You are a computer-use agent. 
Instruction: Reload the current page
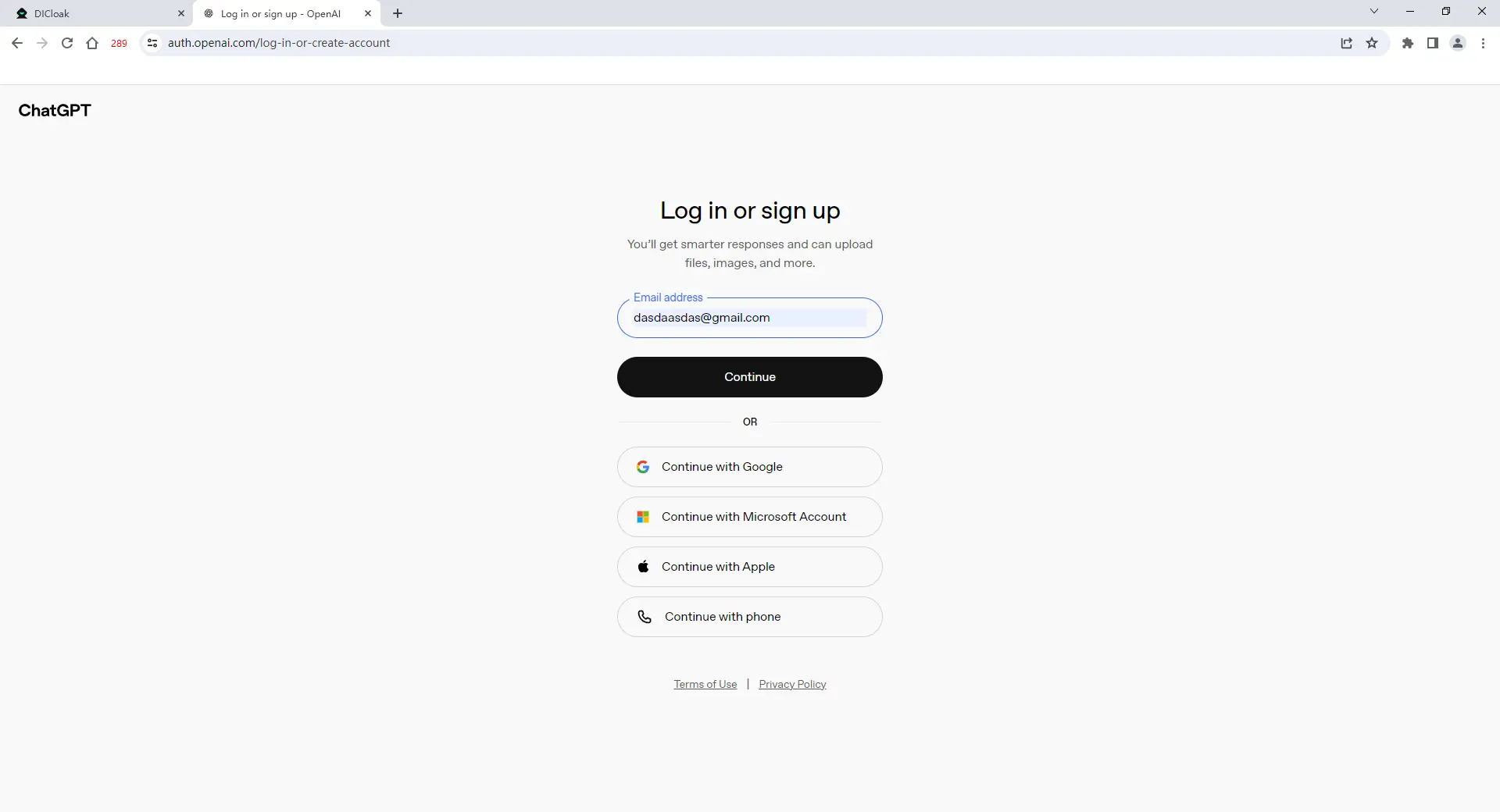pyautogui.click(x=67, y=43)
